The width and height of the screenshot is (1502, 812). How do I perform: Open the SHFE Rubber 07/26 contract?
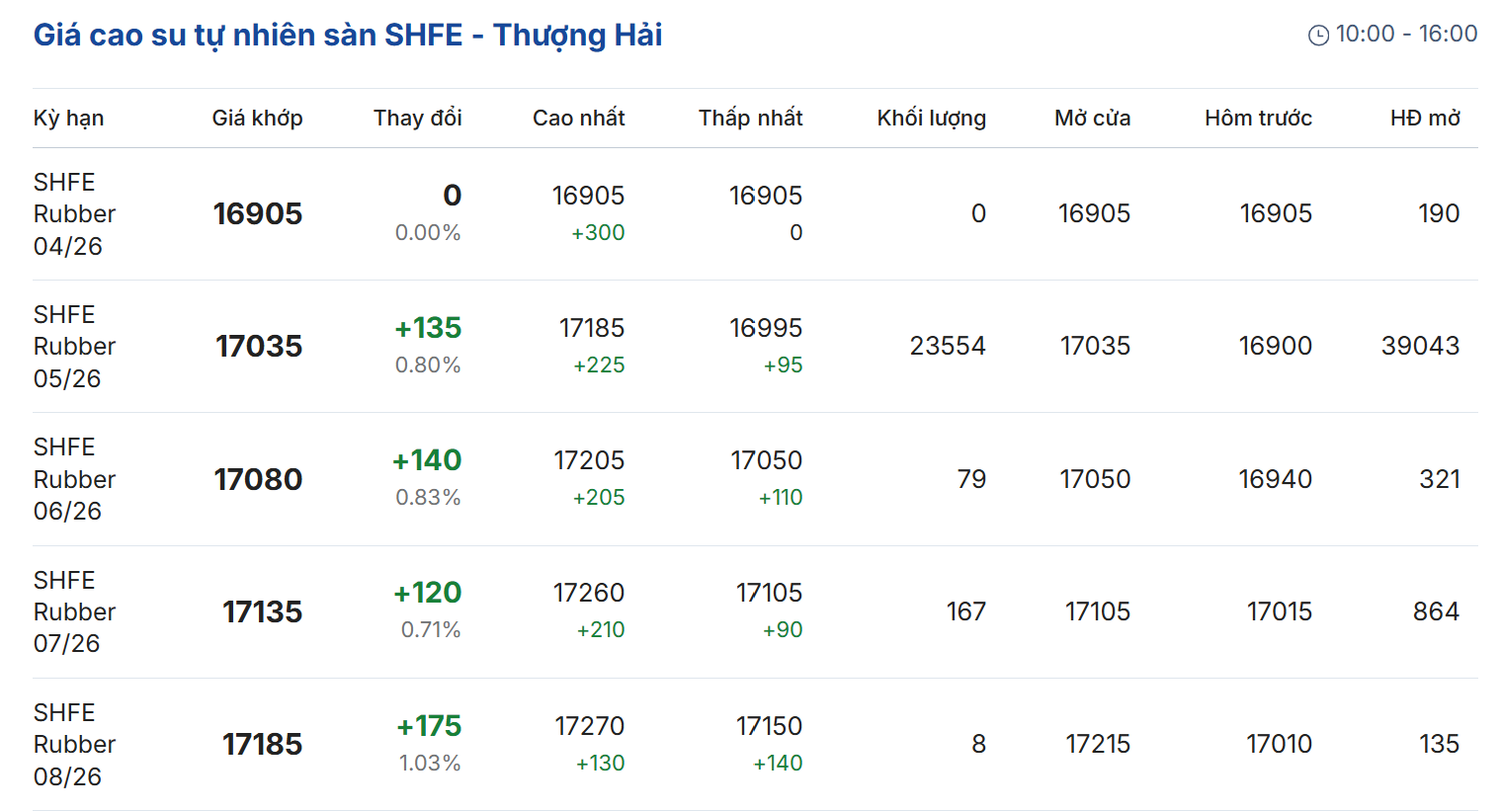[x=74, y=611]
